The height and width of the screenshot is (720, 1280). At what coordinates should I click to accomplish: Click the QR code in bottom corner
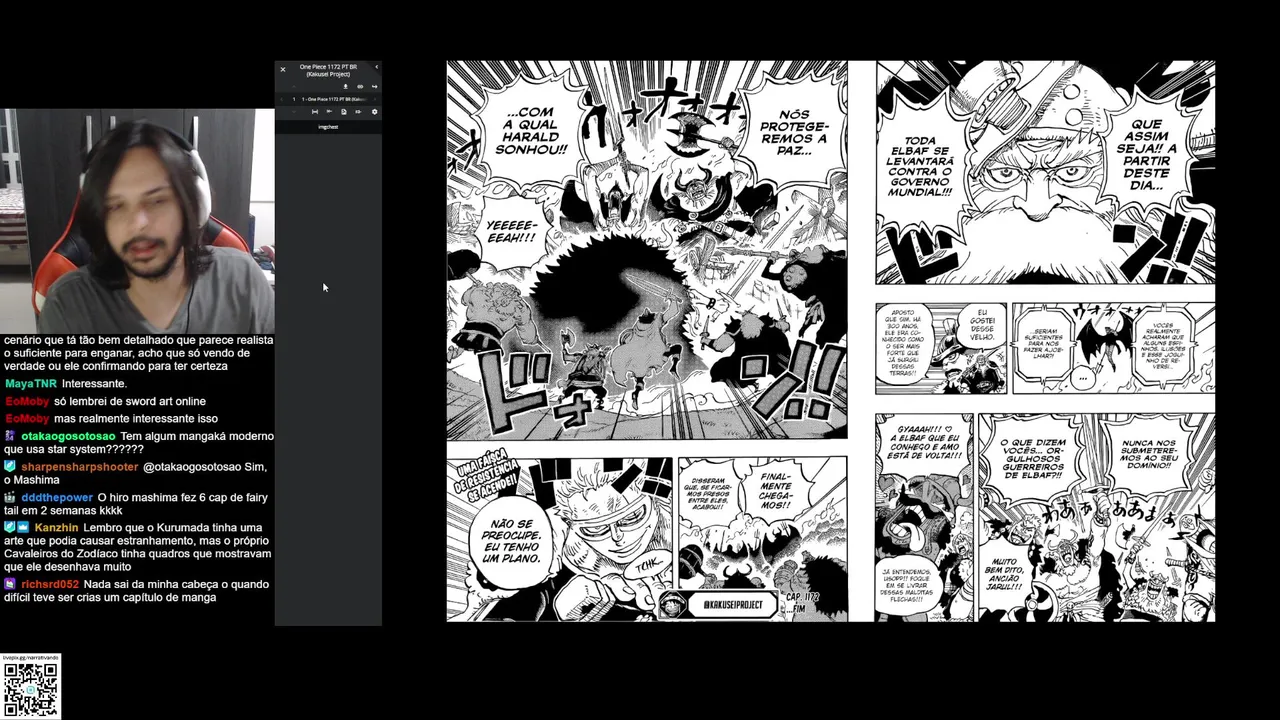click(x=31, y=690)
